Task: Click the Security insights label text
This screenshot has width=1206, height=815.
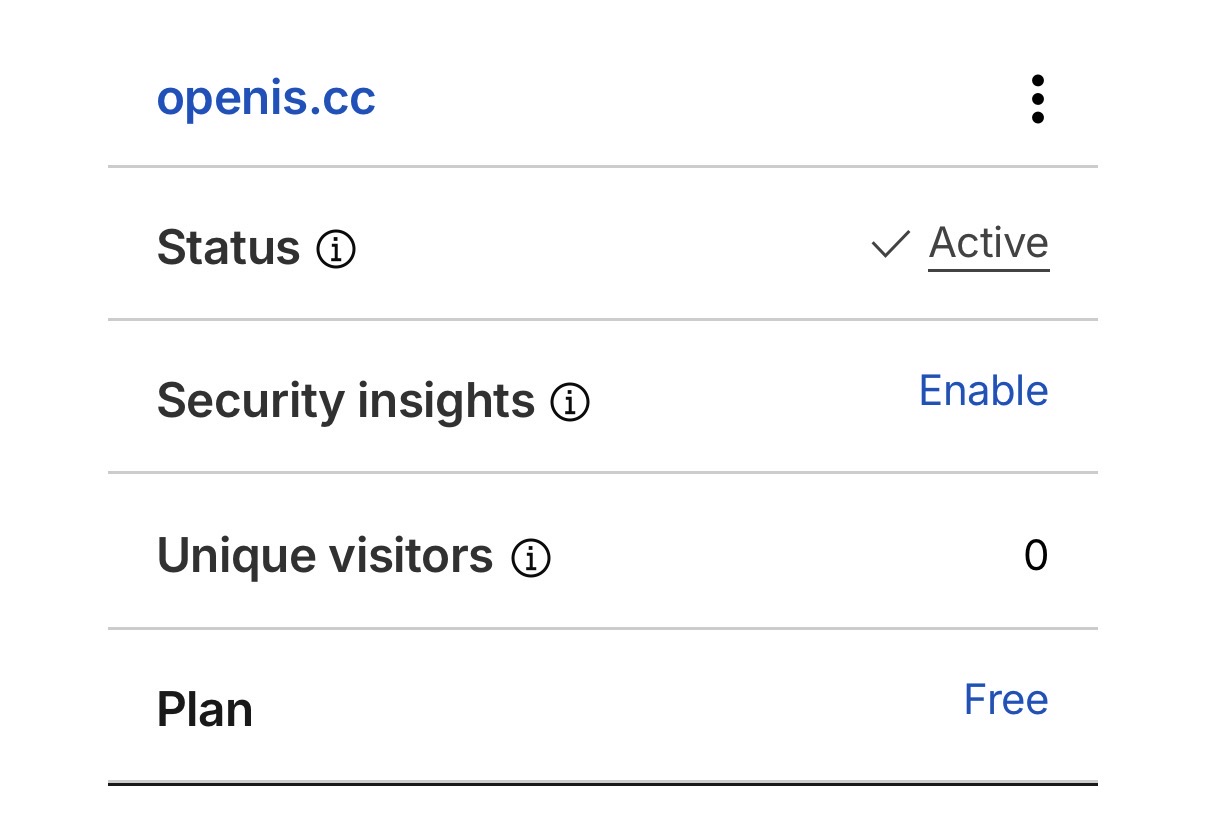Action: coord(345,401)
